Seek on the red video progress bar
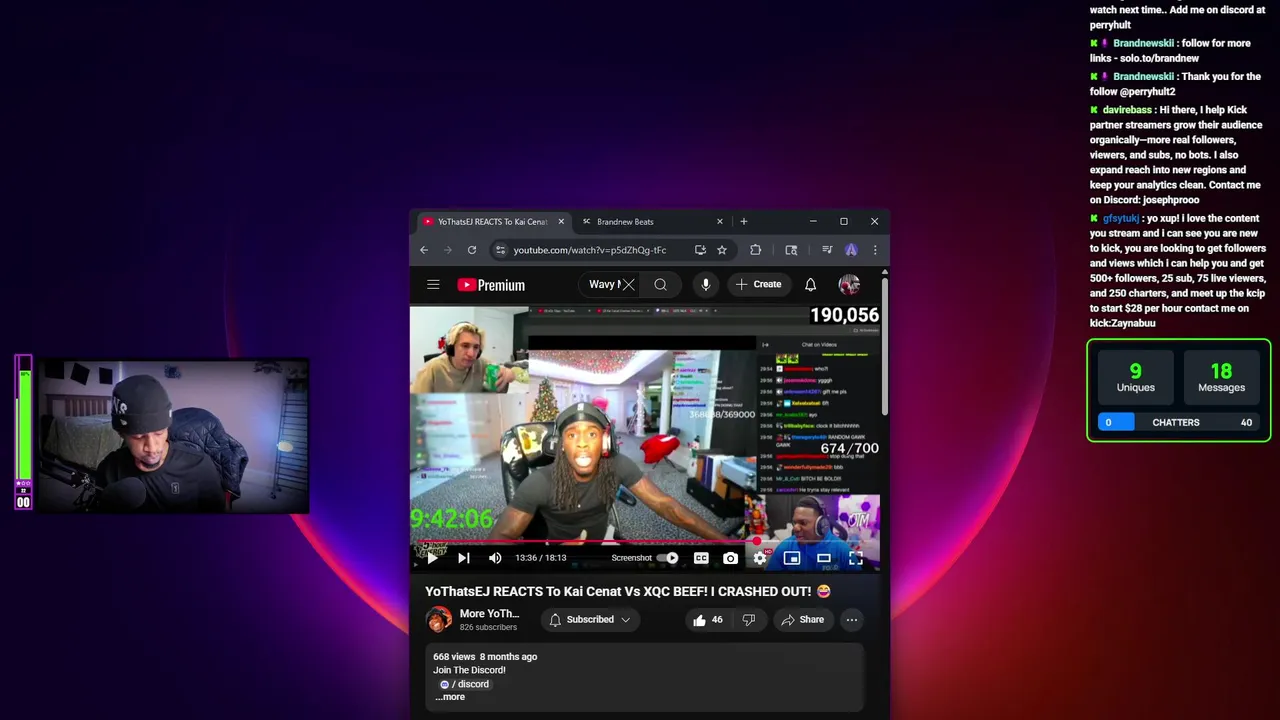Viewport: 1280px width, 720px height. [645, 543]
